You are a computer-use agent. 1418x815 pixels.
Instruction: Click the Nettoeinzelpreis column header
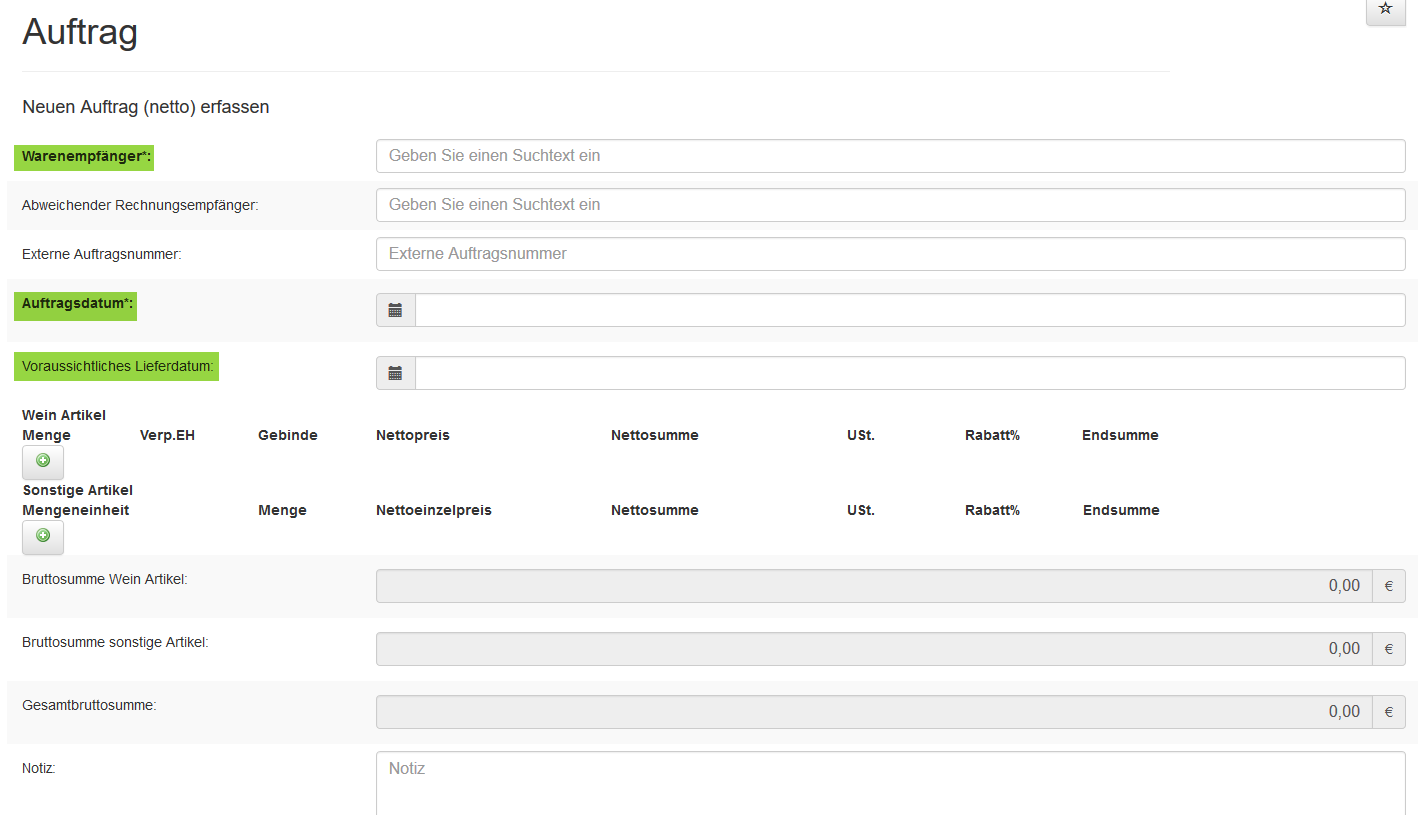tap(433, 510)
